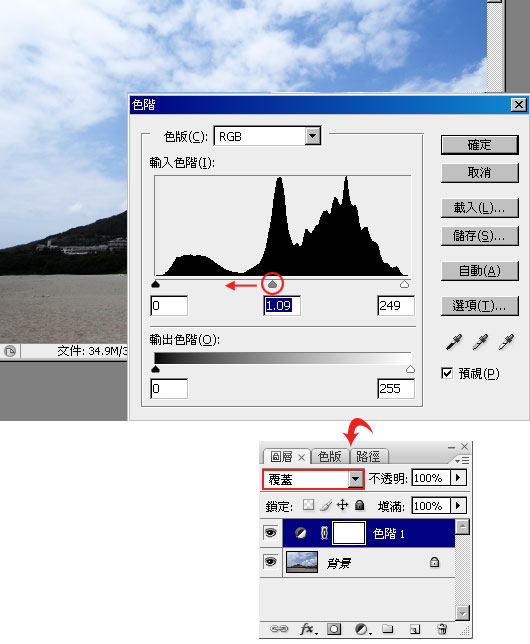Screen dimensions: 530x644
Task: Hide the 背景 layer
Action: (x=270, y=561)
